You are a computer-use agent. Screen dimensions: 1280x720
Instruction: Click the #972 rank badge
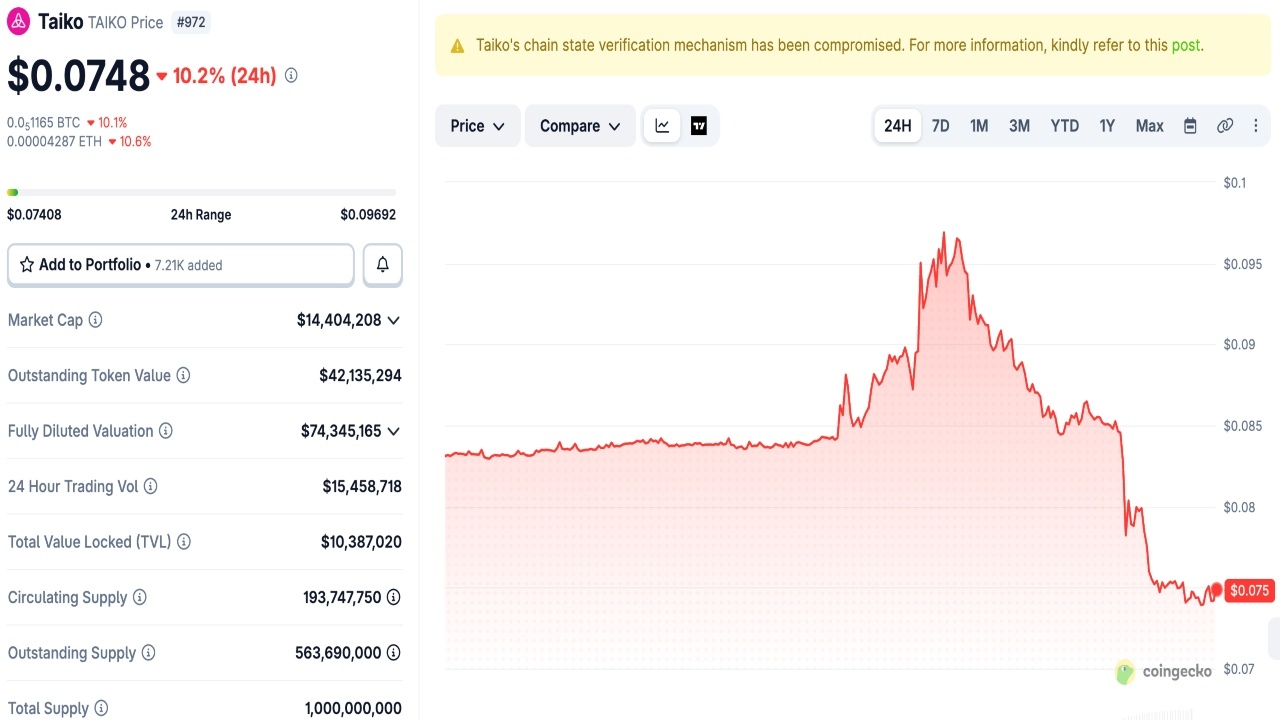191,22
